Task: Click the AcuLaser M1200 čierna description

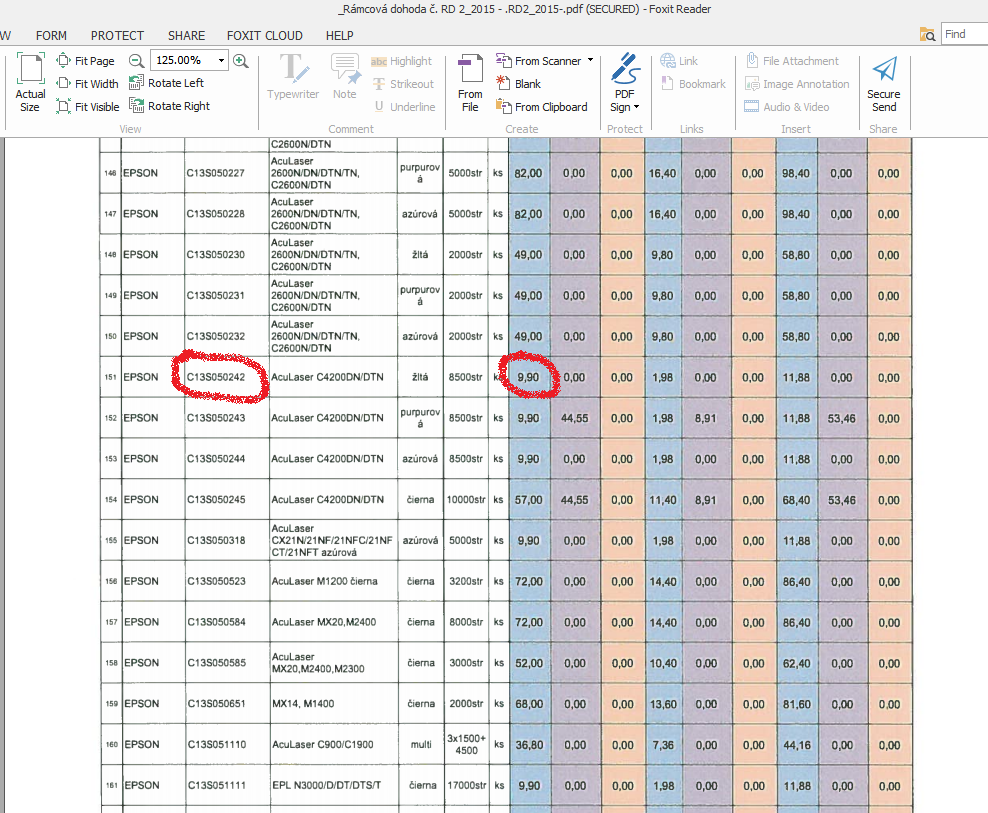Action: coord(325,581)
